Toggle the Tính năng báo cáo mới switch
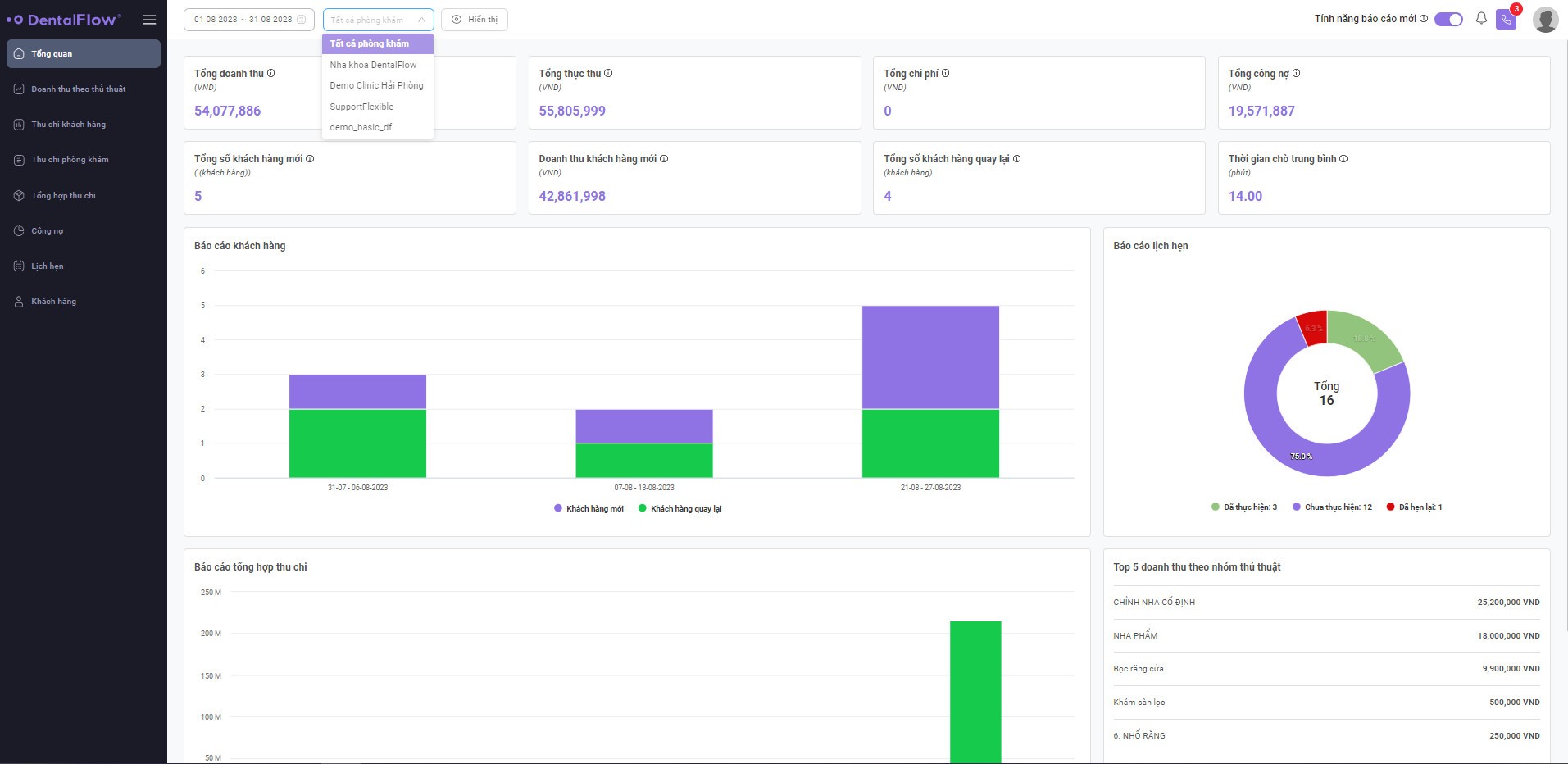 (1448, 19)
